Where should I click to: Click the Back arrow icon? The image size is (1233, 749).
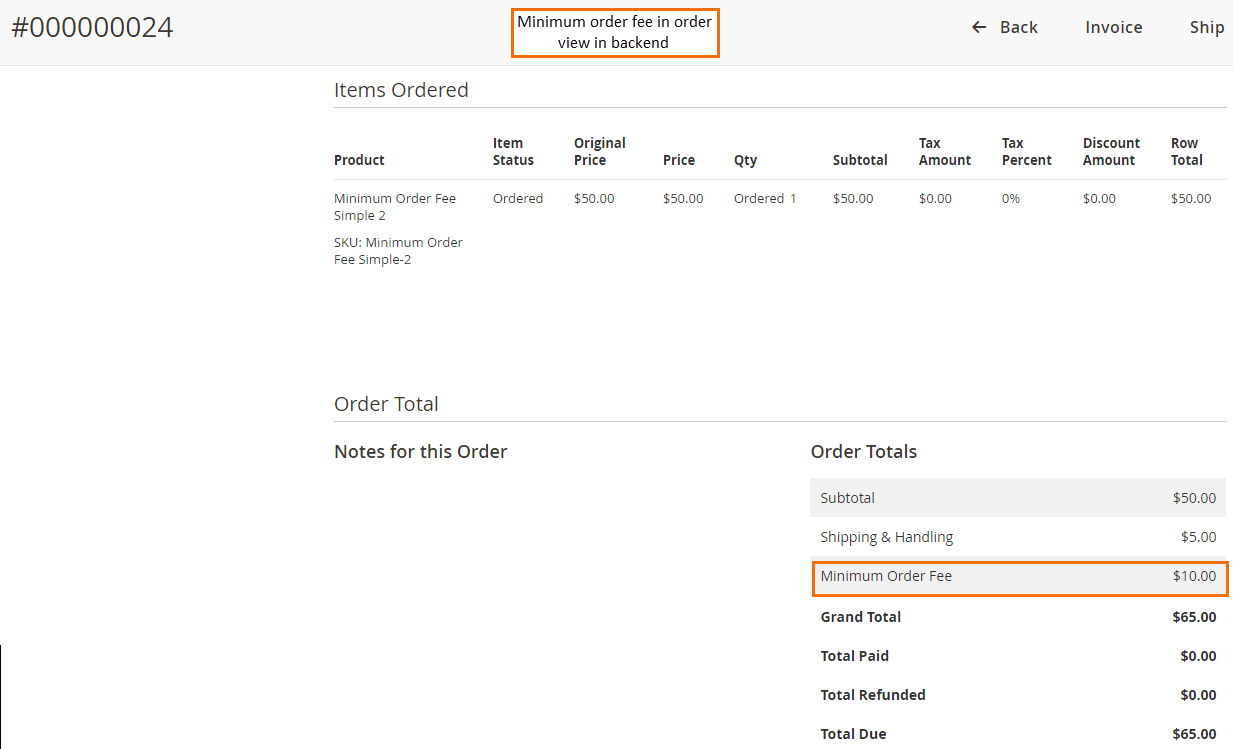[x=978, y=27]
